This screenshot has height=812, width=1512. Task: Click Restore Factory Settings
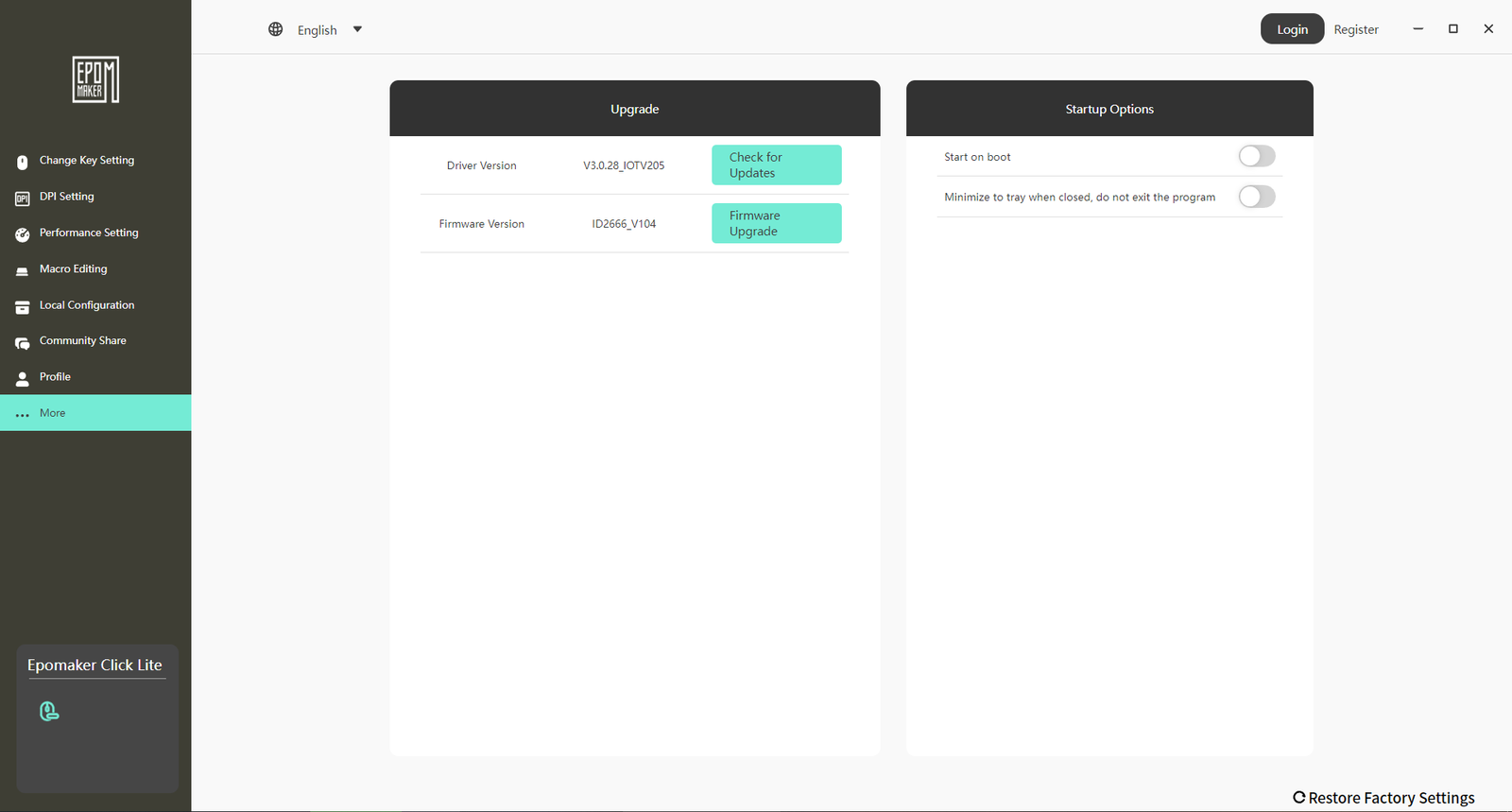pyautogui.click(x=1383, y=798)
